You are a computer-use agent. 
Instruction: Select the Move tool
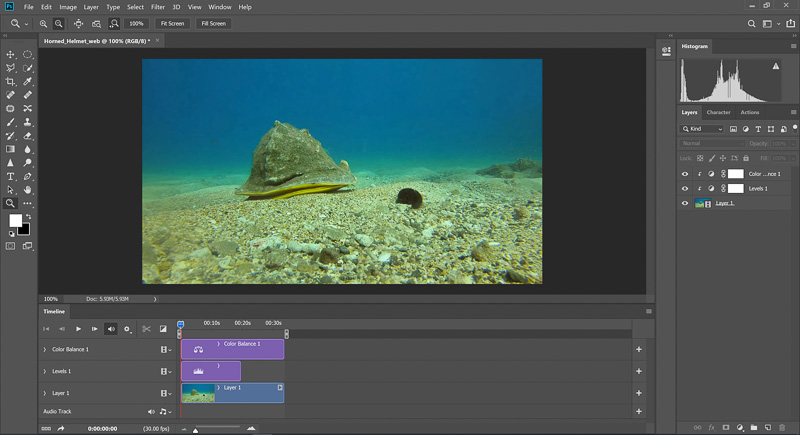(x=10, y=54)
